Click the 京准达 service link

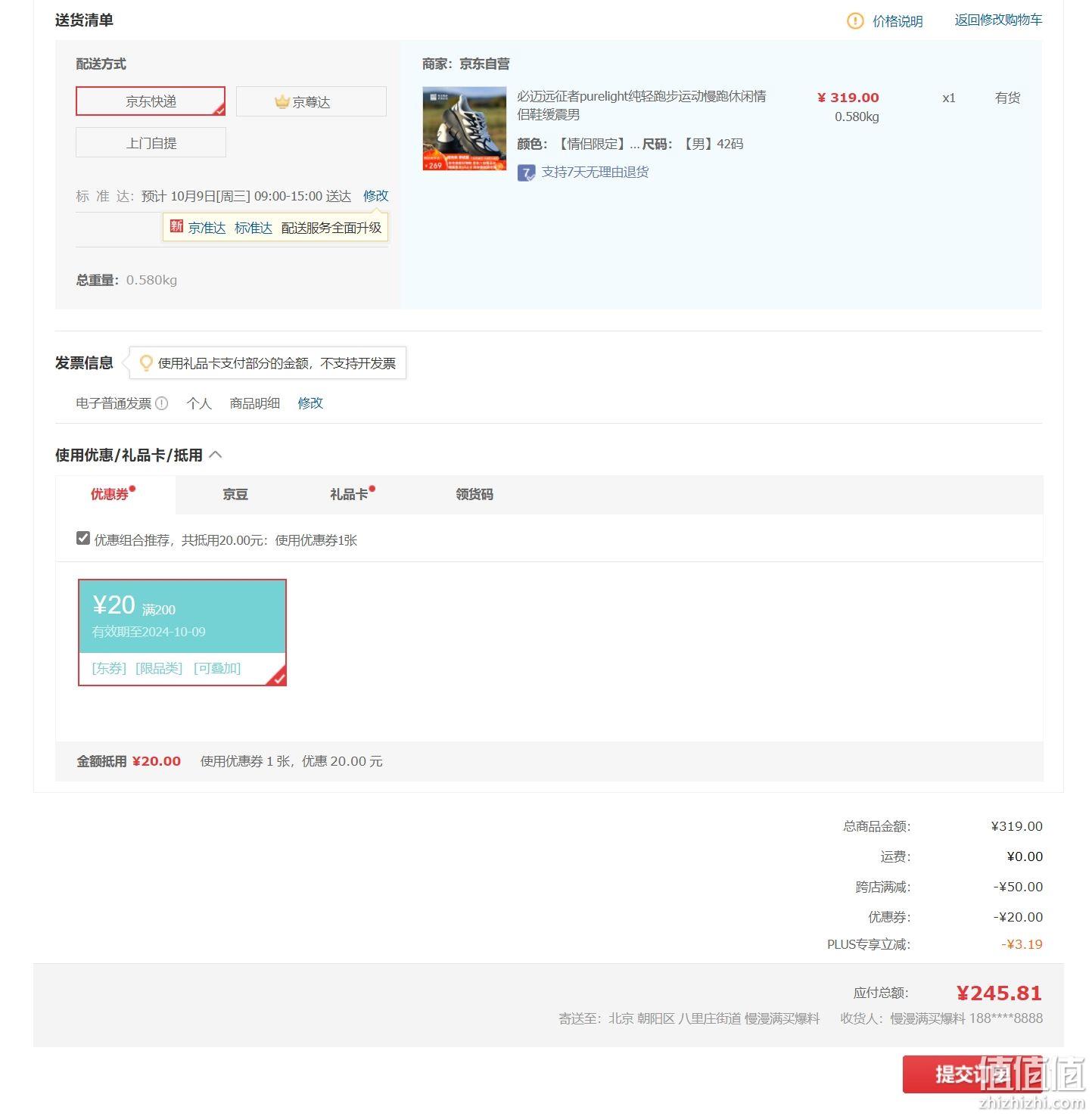pyautogui.click(x=207, y=228)
